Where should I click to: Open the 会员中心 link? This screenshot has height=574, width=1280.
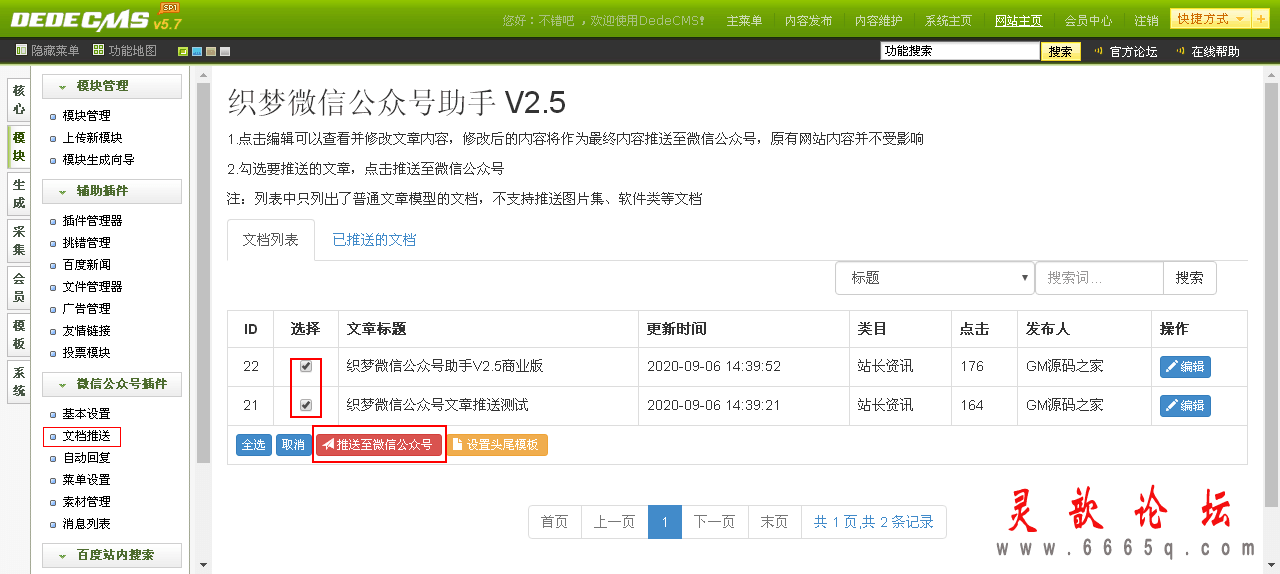[x=1088, y=20]
